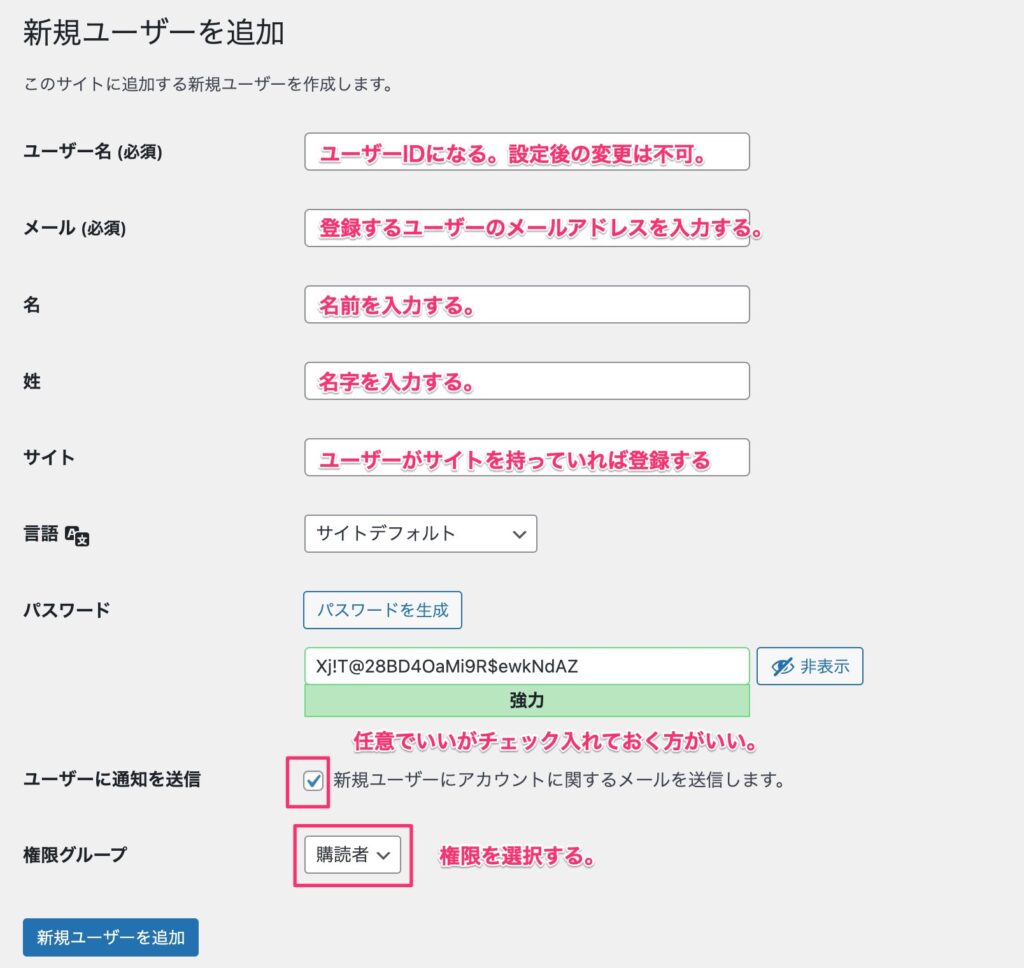Focus the メール (必須) input field
1024x968 pixels.
[527, 228]
